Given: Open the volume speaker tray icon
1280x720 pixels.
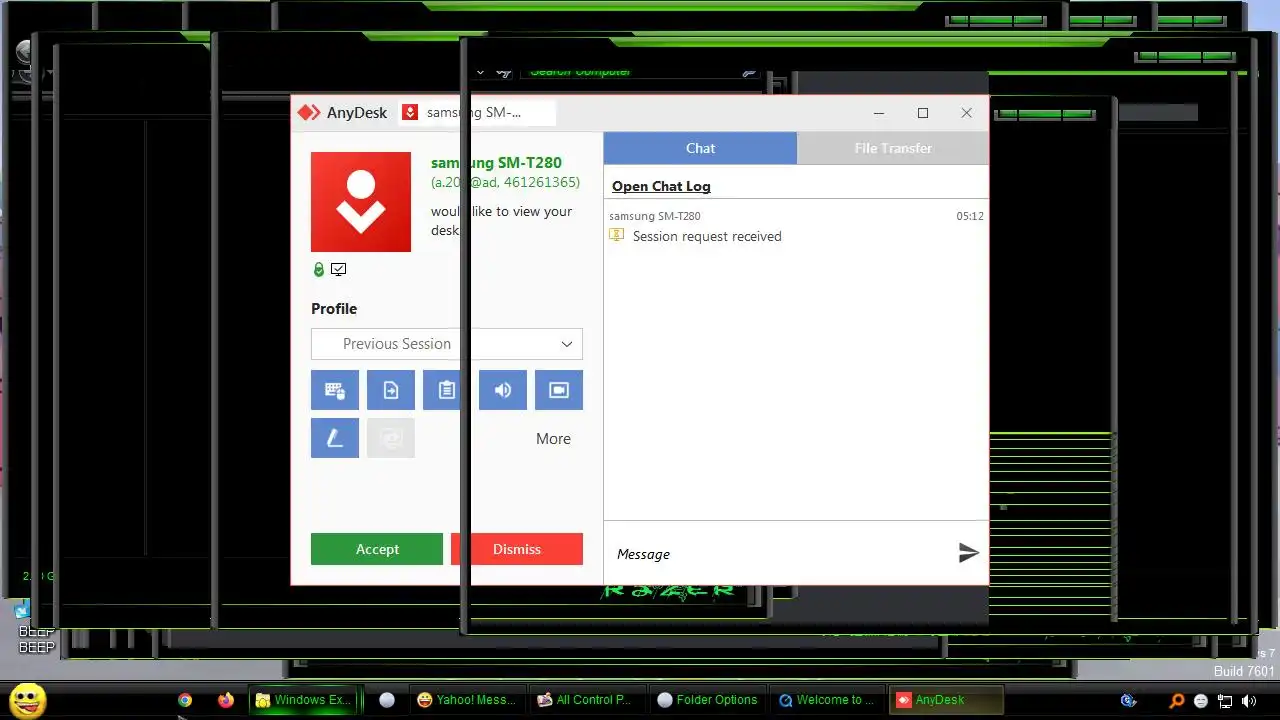Looking at the screenshot, I should click(x=1248, y=701).
